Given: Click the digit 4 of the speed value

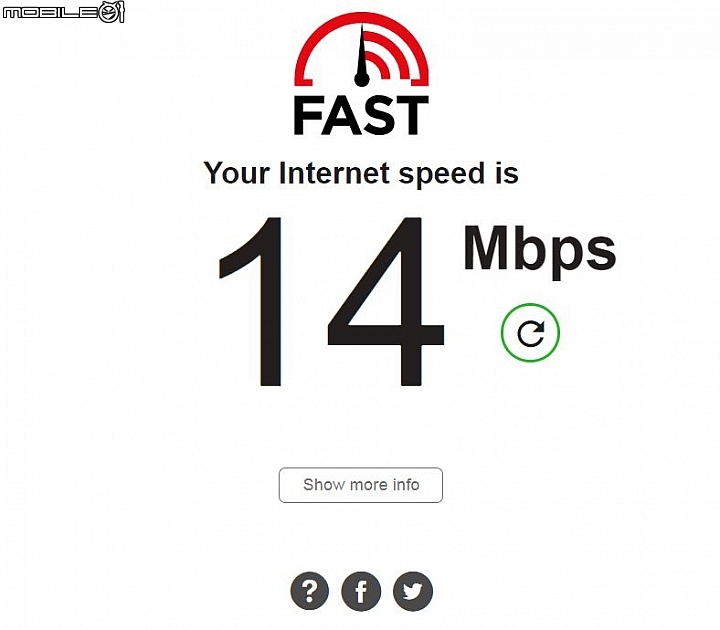Looking at the screenshot, I should point(386,301).
